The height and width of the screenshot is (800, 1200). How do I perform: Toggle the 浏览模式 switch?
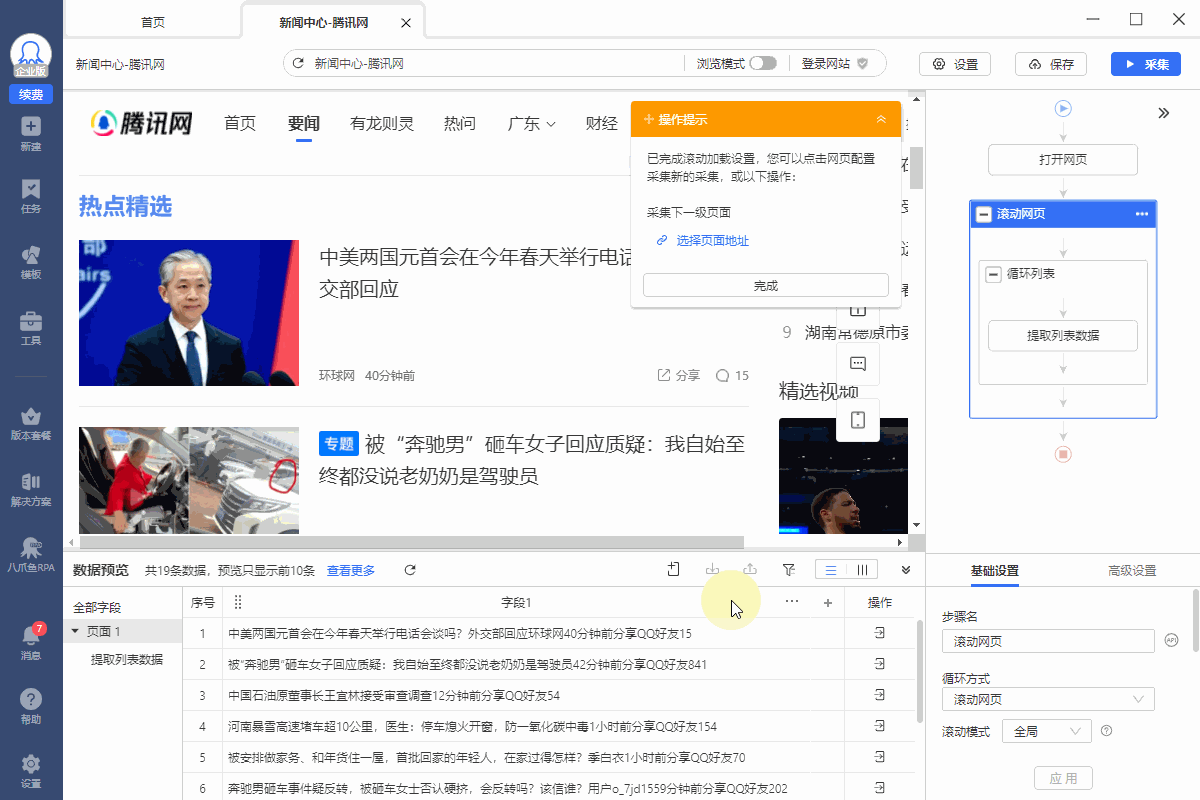tap(763, 64)
